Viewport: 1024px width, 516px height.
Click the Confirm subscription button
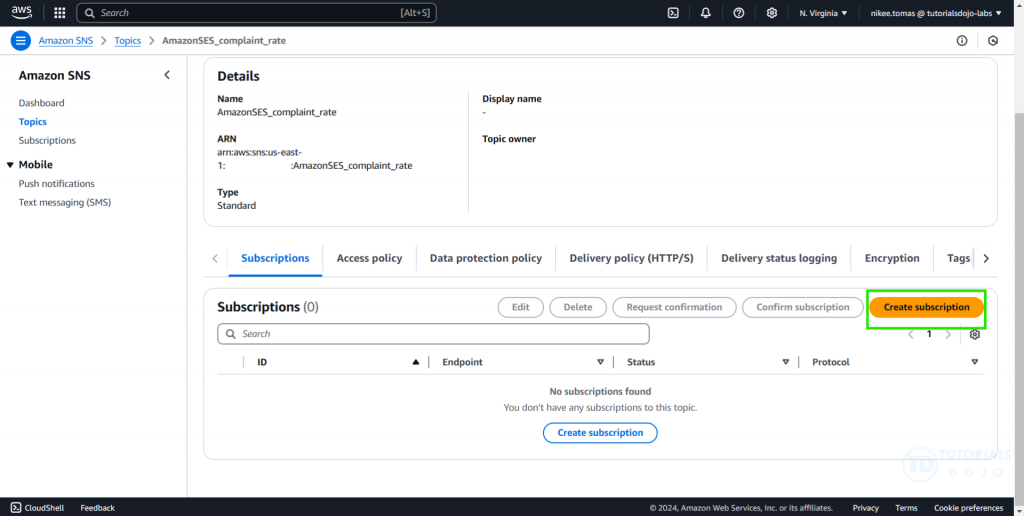click(803, 307)
